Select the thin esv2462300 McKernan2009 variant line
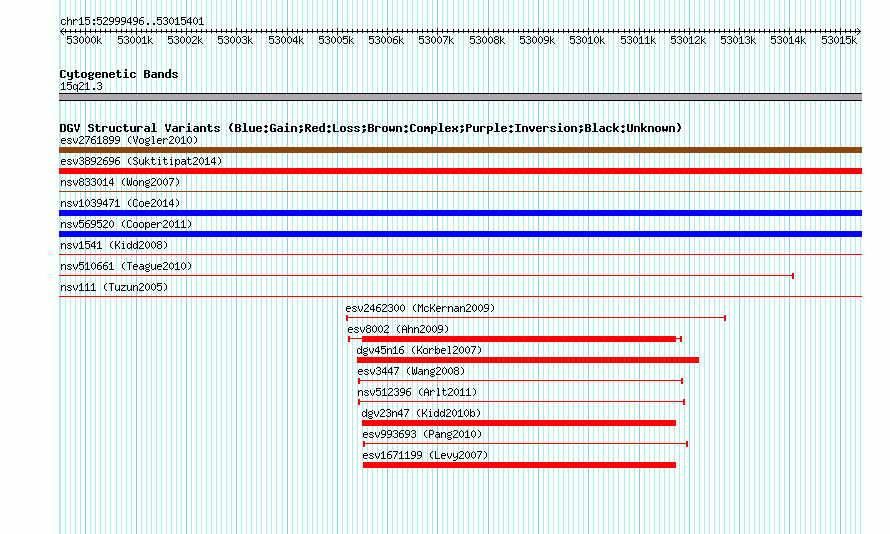The image size is (890, 534). 536,318
